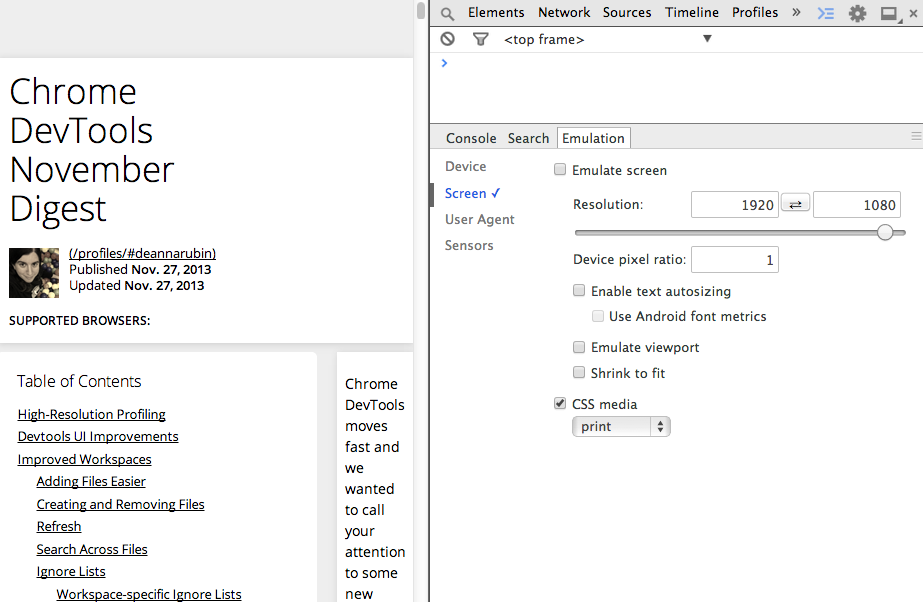
Task: Select the Emulation drawer tab
Action: tap(593, 138)
